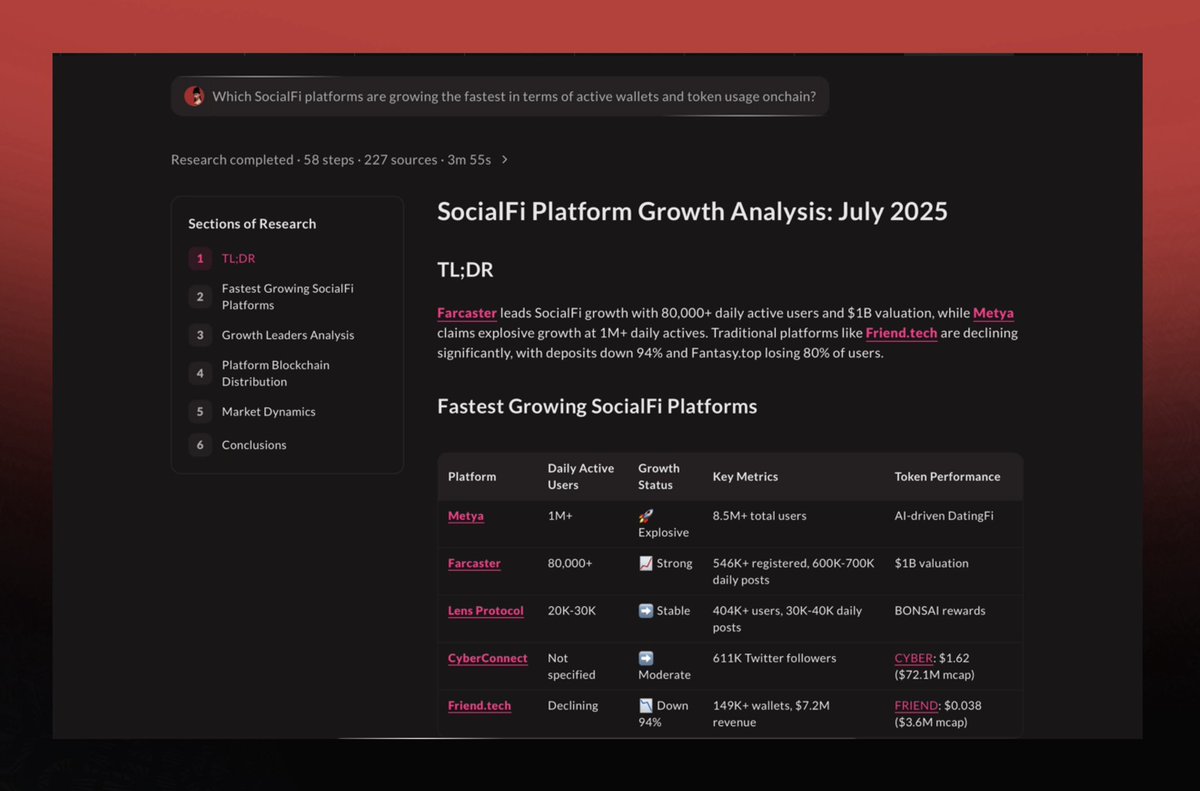Click the rocket Explosive growth icon

646,516
